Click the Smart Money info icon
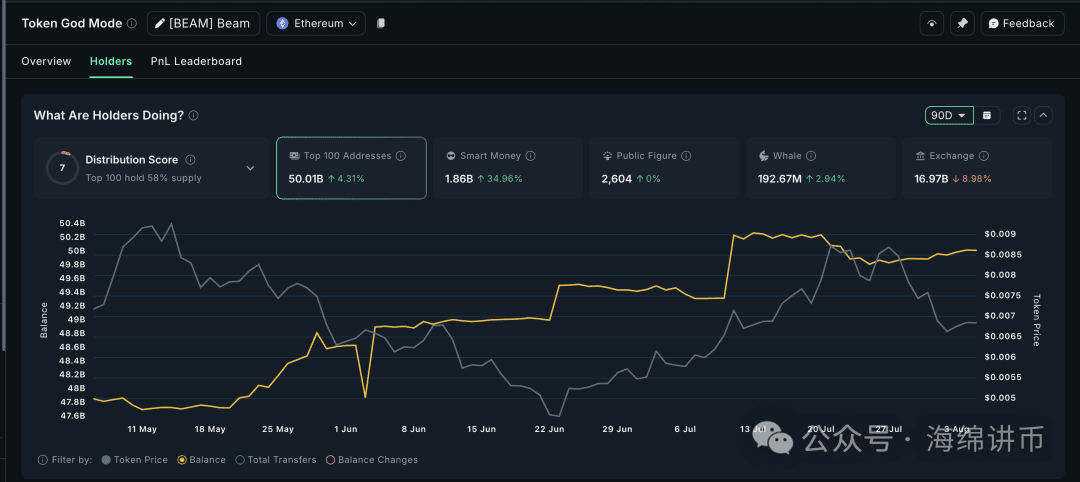Image resolution: width=1080 pixels, height=482 pixels. [530, 156]
